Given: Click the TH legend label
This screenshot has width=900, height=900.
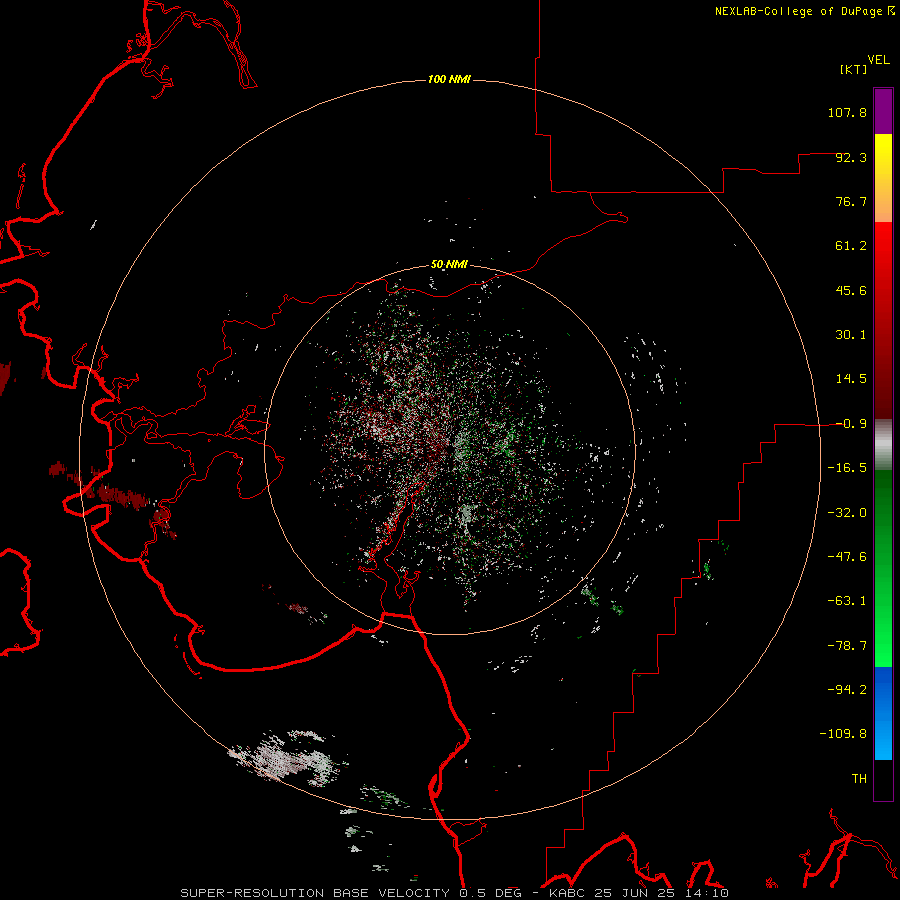Looking at the screenshot, I should coord(859,779).
